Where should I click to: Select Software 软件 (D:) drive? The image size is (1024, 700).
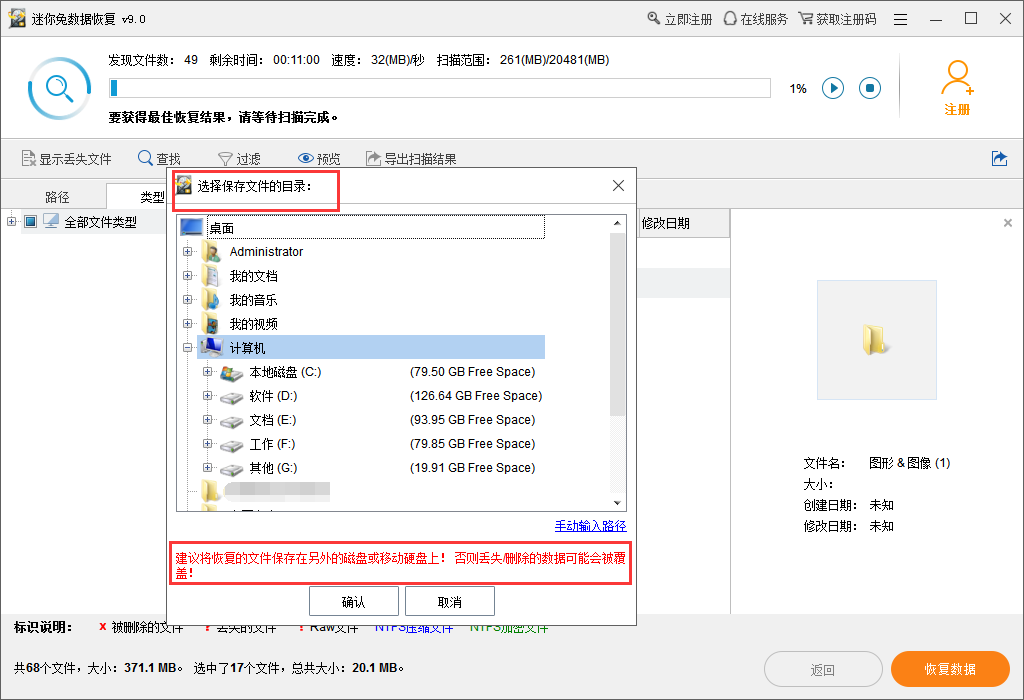[273, 396]
